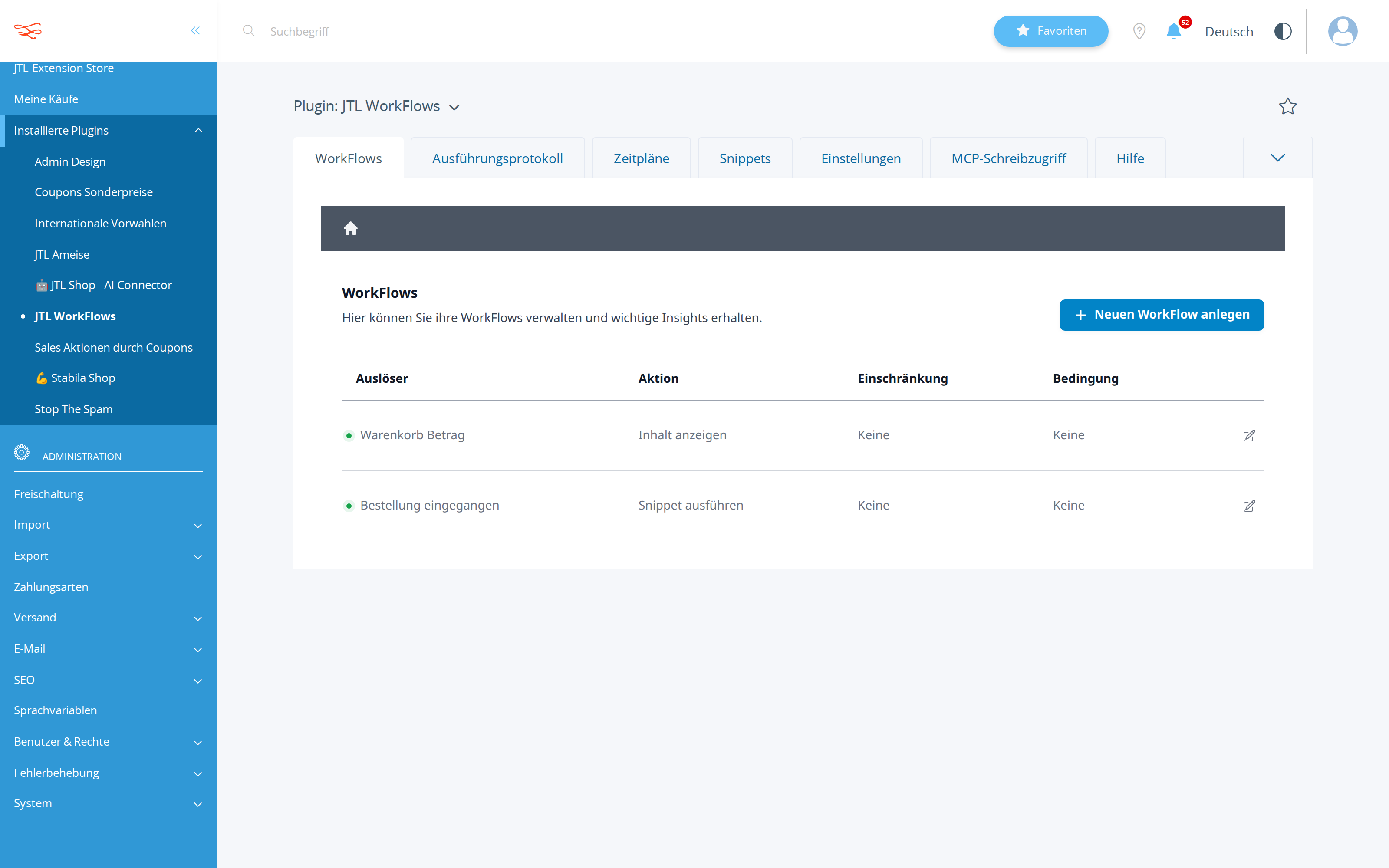Click Auslöser column header
This screenshot has height=868, width=1389.
pyautogui.click(x=382, y=378)
